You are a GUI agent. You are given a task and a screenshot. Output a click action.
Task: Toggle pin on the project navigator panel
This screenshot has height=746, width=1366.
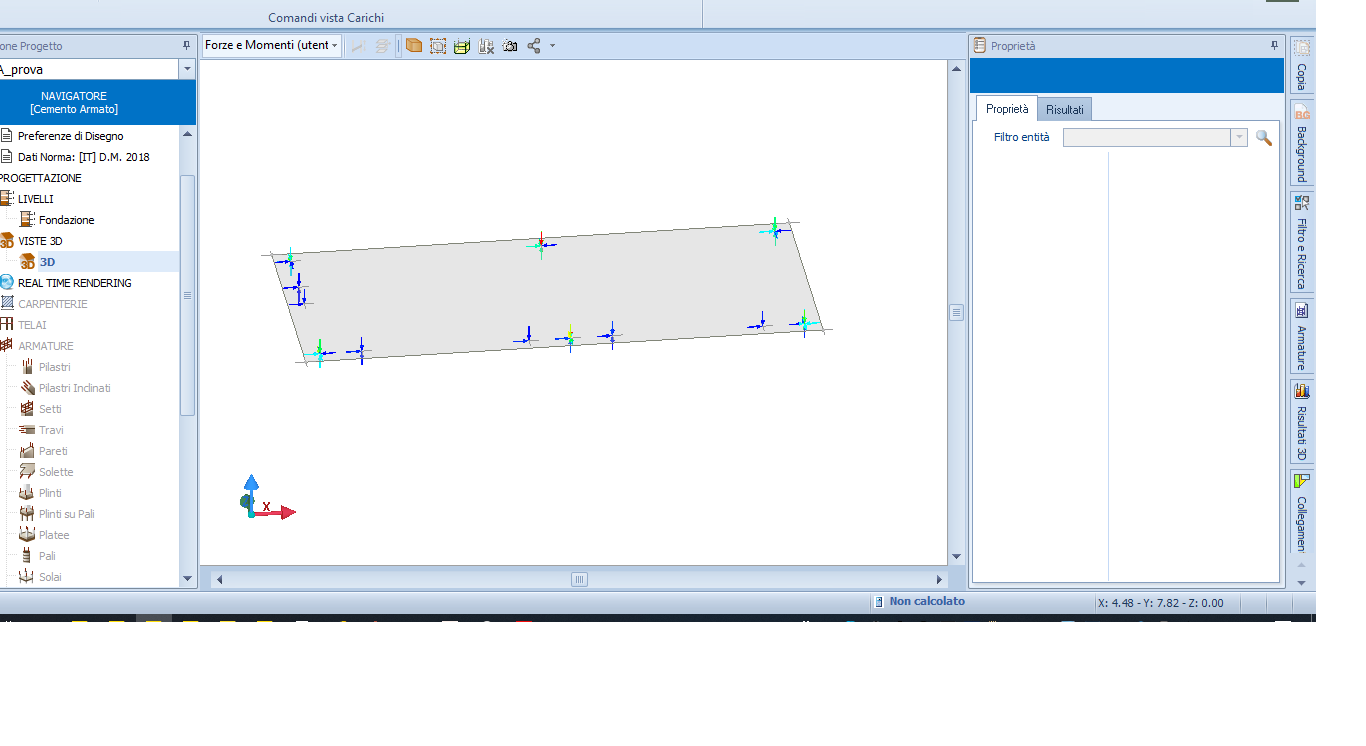click(186, 46)
